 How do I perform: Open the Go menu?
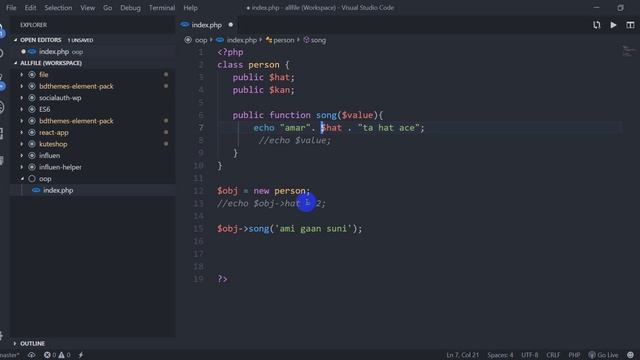(x=107, y=8)
